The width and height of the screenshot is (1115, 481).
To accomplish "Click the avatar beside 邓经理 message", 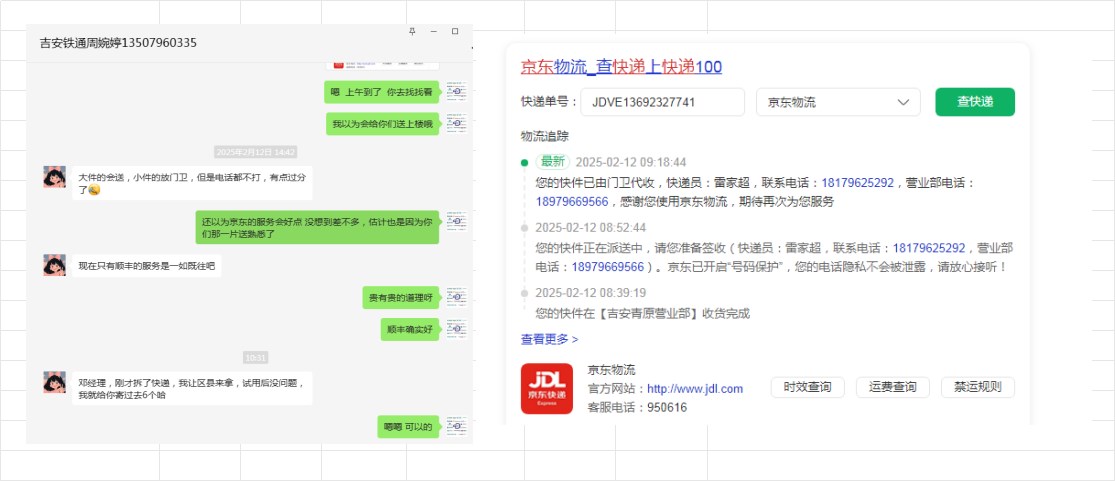I will [55, 382].
